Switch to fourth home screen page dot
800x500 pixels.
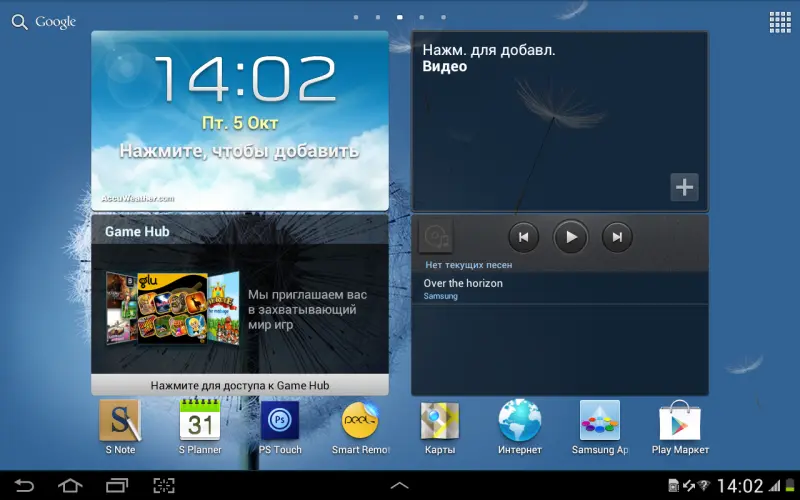421,17
